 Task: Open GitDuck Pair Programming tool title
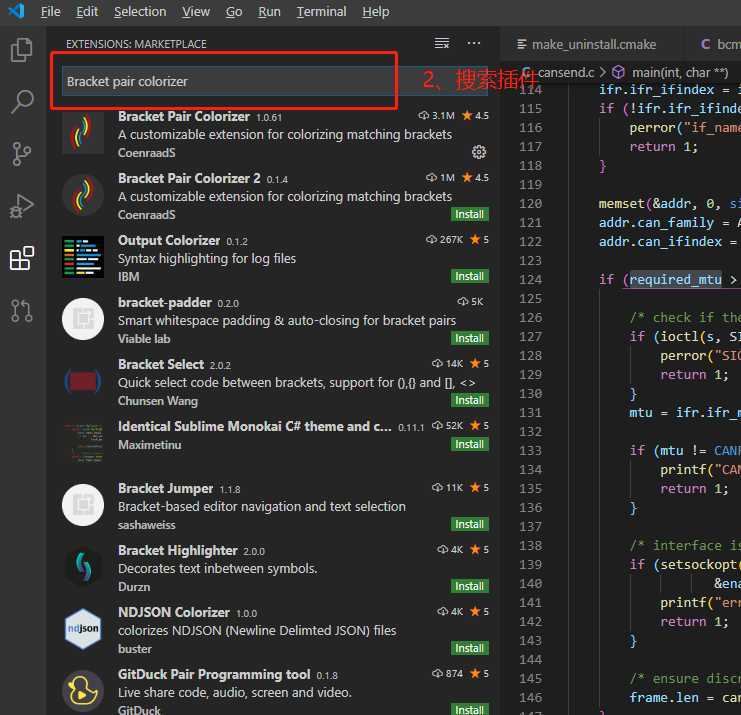[x=214, y=674]
